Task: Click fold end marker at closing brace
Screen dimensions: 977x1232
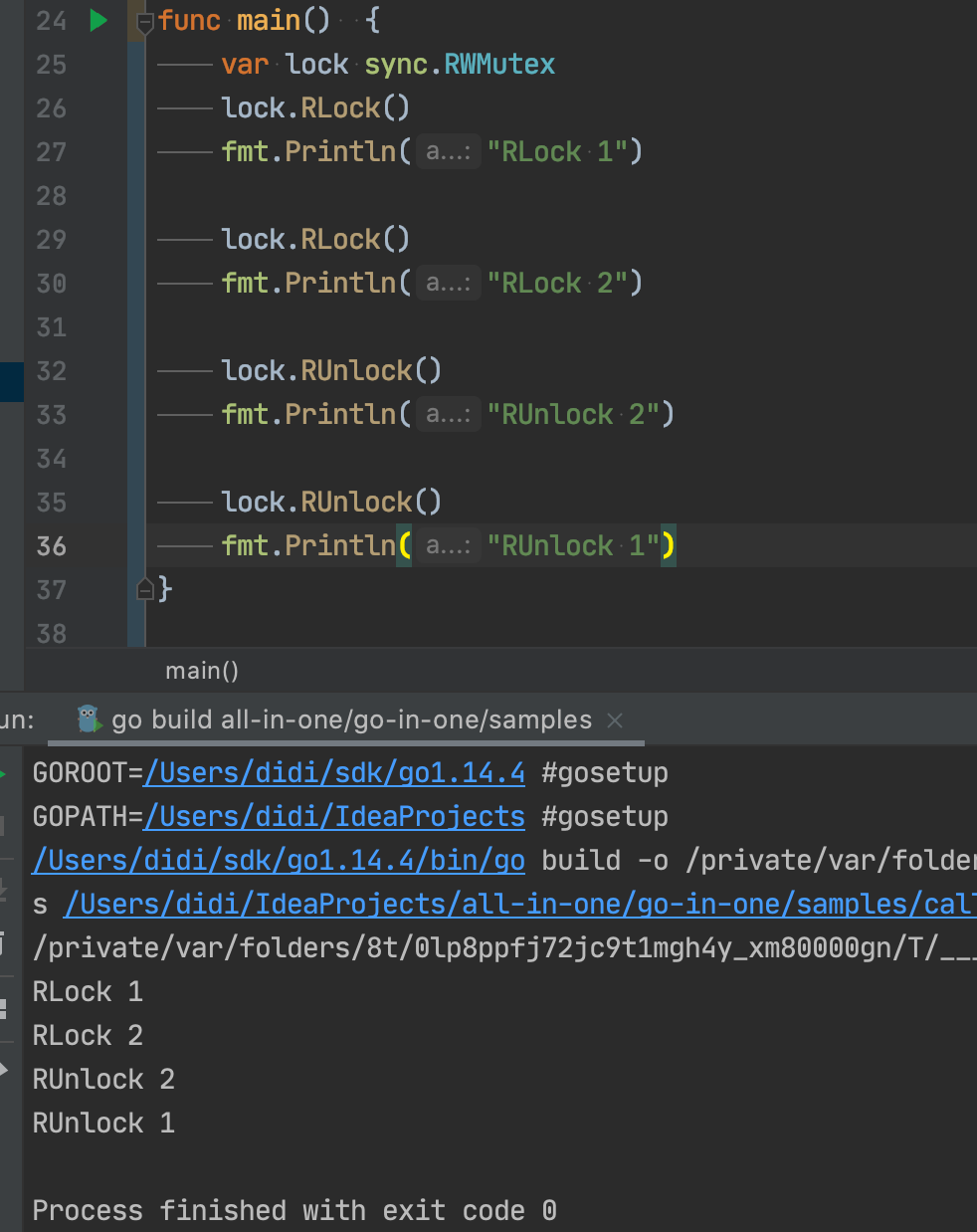Action: pyautogui.click(x=144, y=589)
